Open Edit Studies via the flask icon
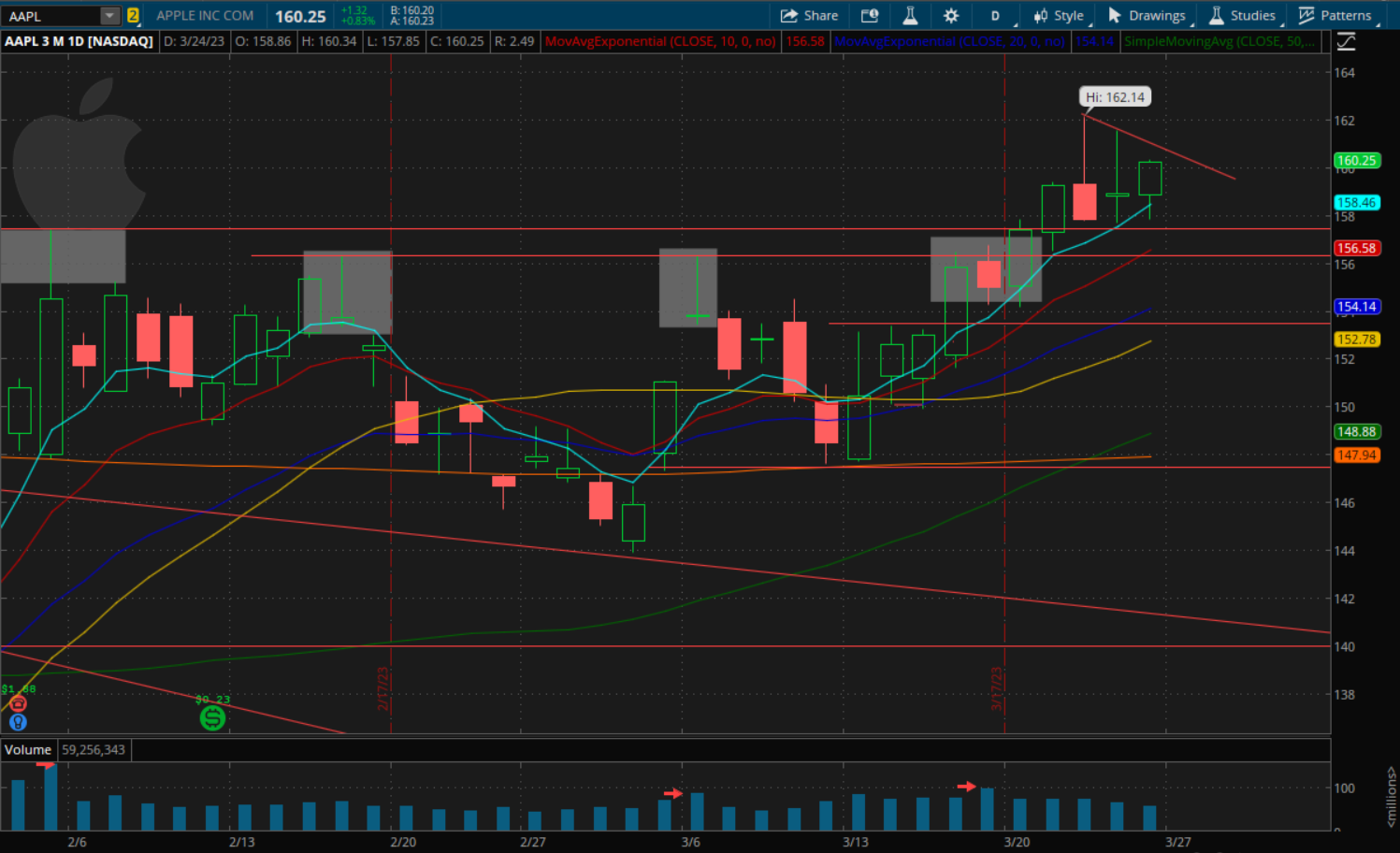 (x=910, y=16)
